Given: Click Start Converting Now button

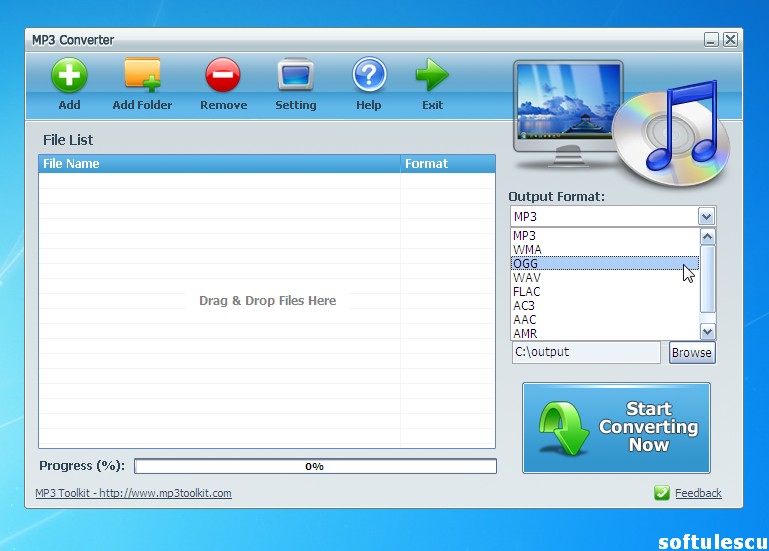Looking at the screenshot, I should pyautogui.click(x=616, y=428).
